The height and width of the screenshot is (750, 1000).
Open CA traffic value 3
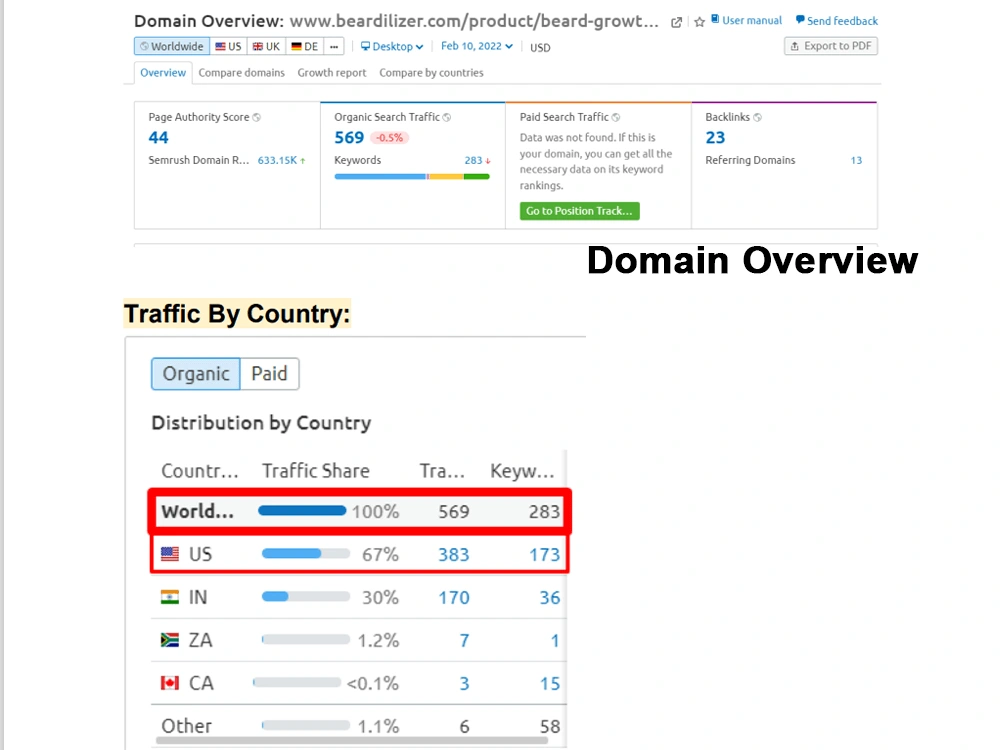coord(464,684)
